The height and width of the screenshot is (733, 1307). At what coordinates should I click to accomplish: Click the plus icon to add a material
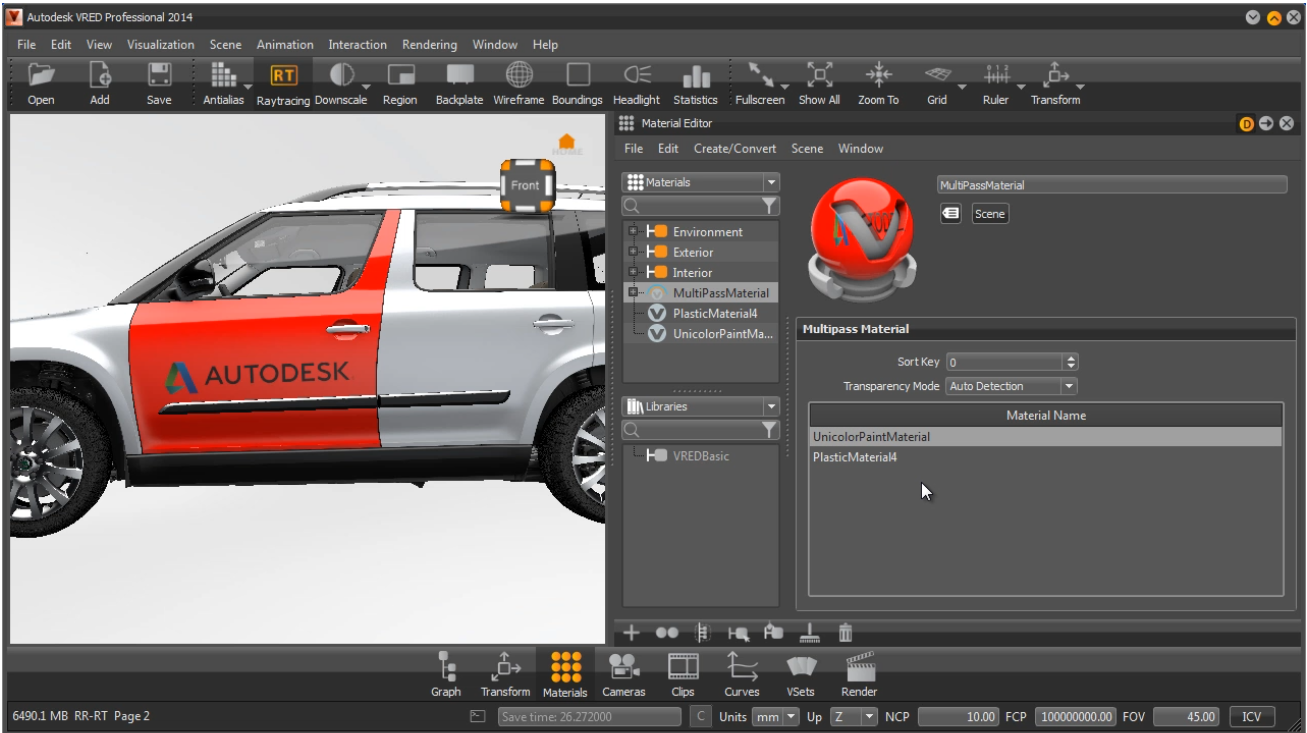631,633
